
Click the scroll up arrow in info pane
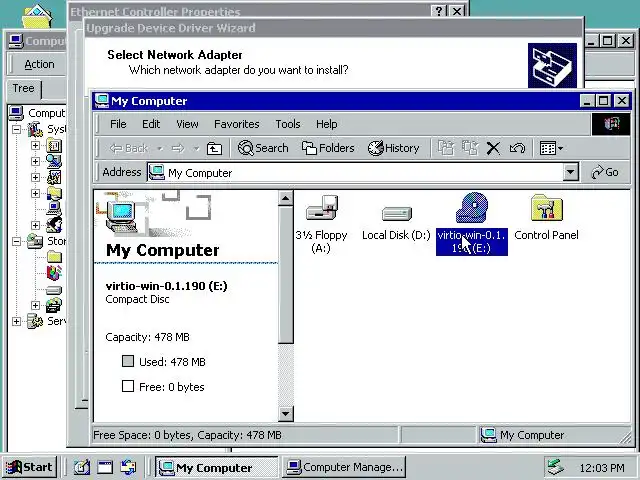click(x=285, y=198)
